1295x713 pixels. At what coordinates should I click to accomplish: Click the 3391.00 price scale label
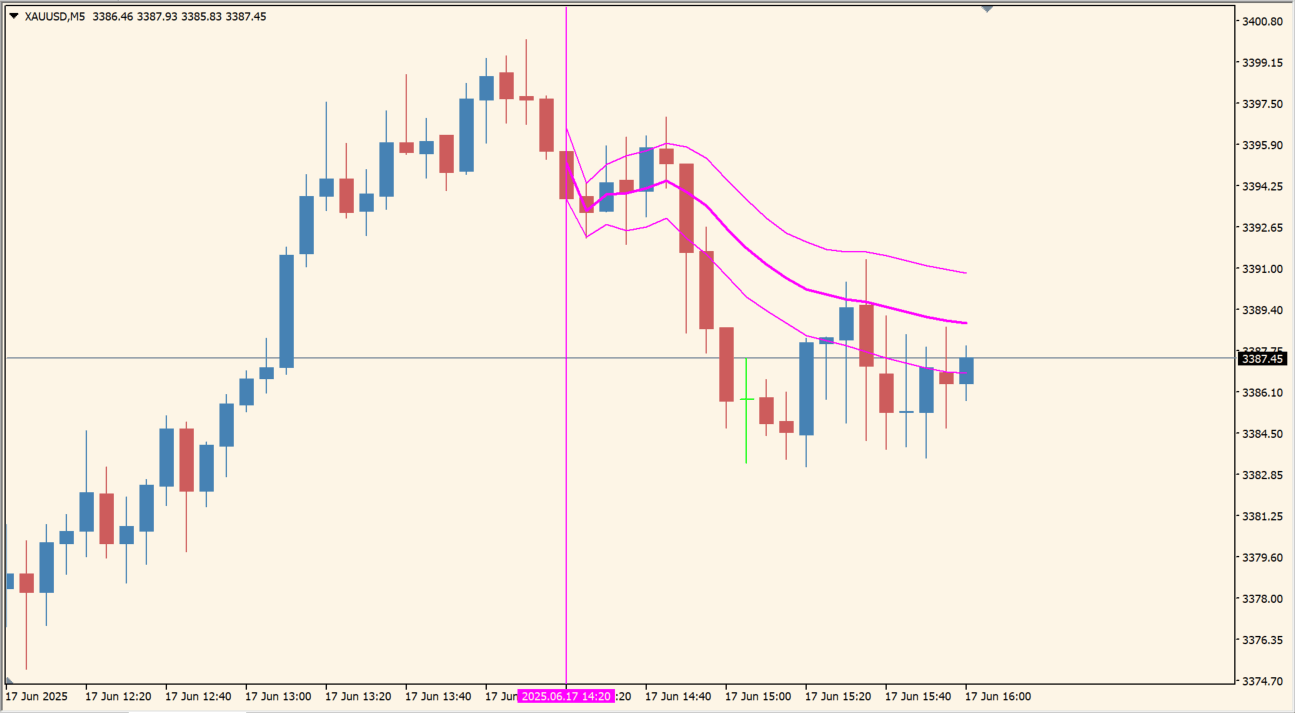pos(1261,269)
